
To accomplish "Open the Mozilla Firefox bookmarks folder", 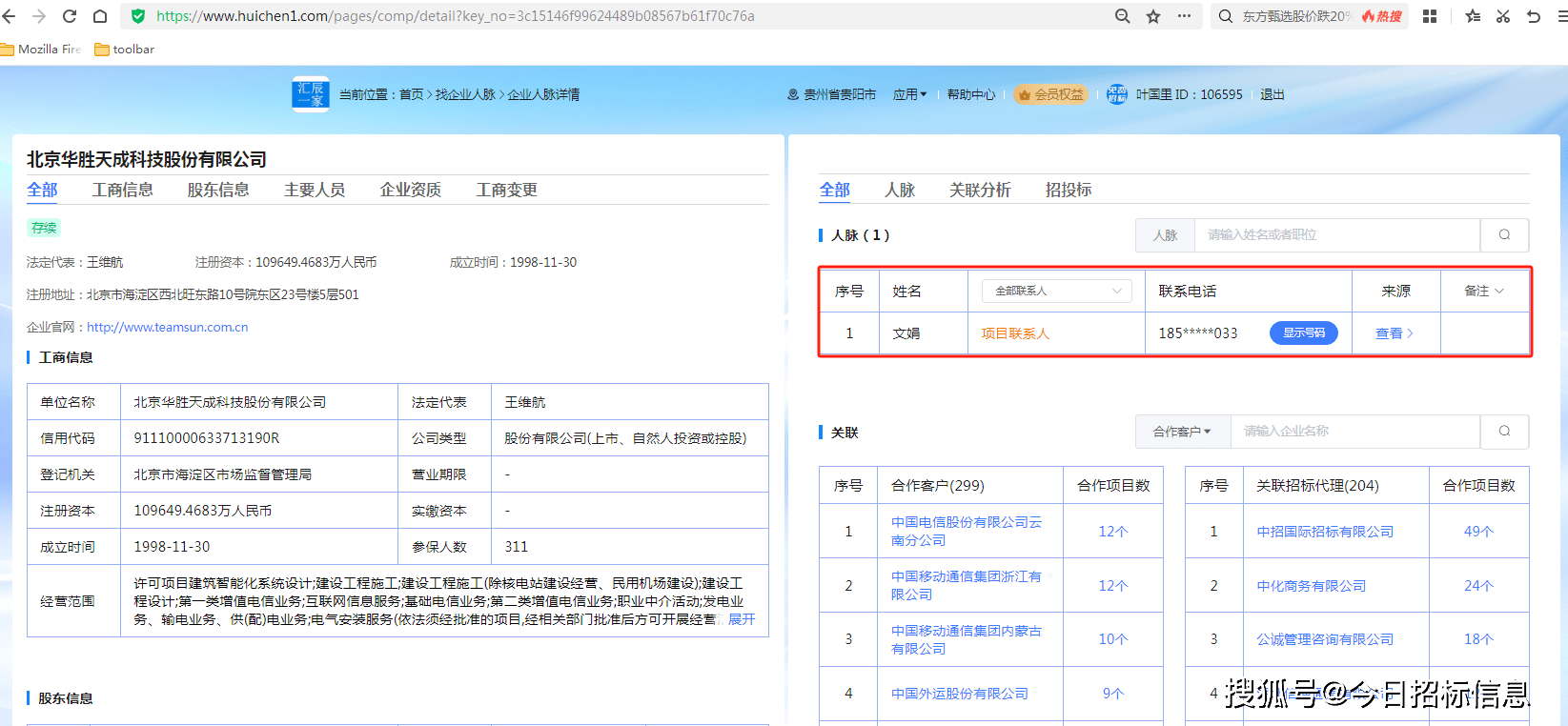I will pos(41,50).
